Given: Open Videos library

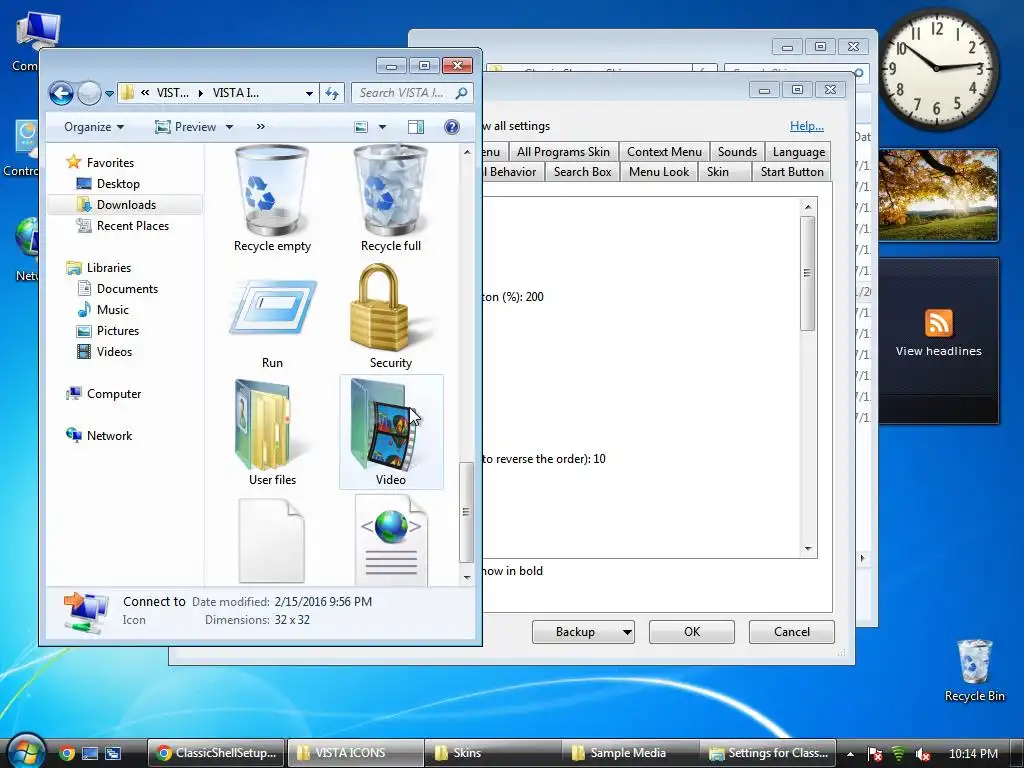Looking at the screenshot, I should (104, 351).
